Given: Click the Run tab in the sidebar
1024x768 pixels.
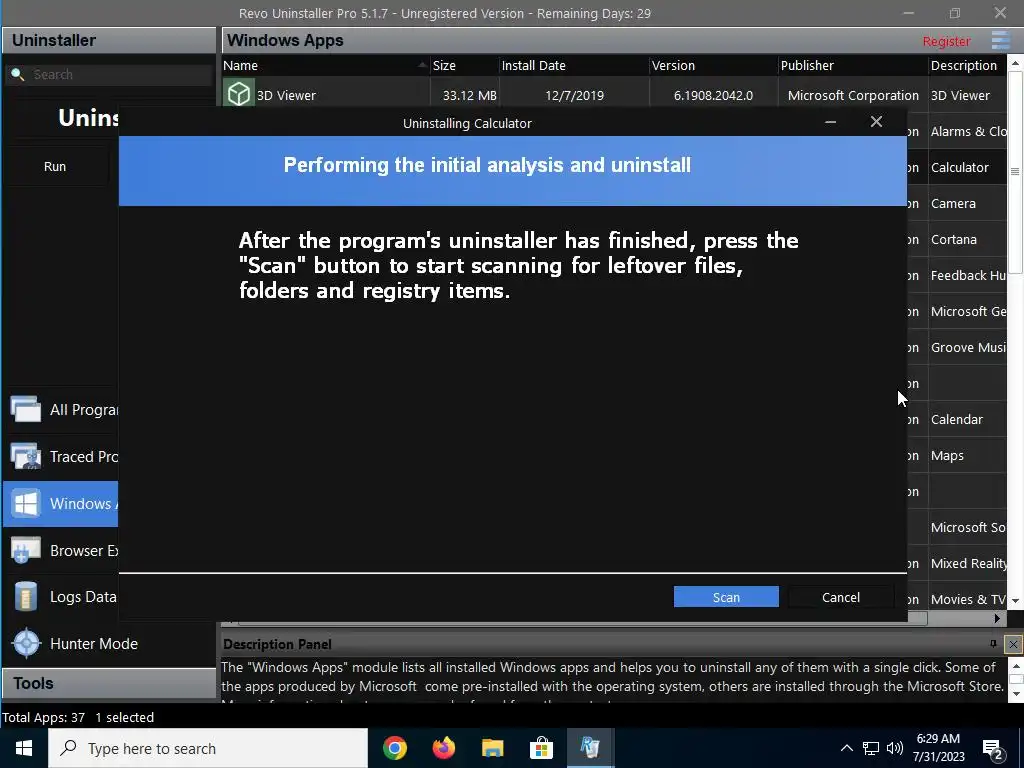Looking at the screenshot, I should click(x=55, y=167).
